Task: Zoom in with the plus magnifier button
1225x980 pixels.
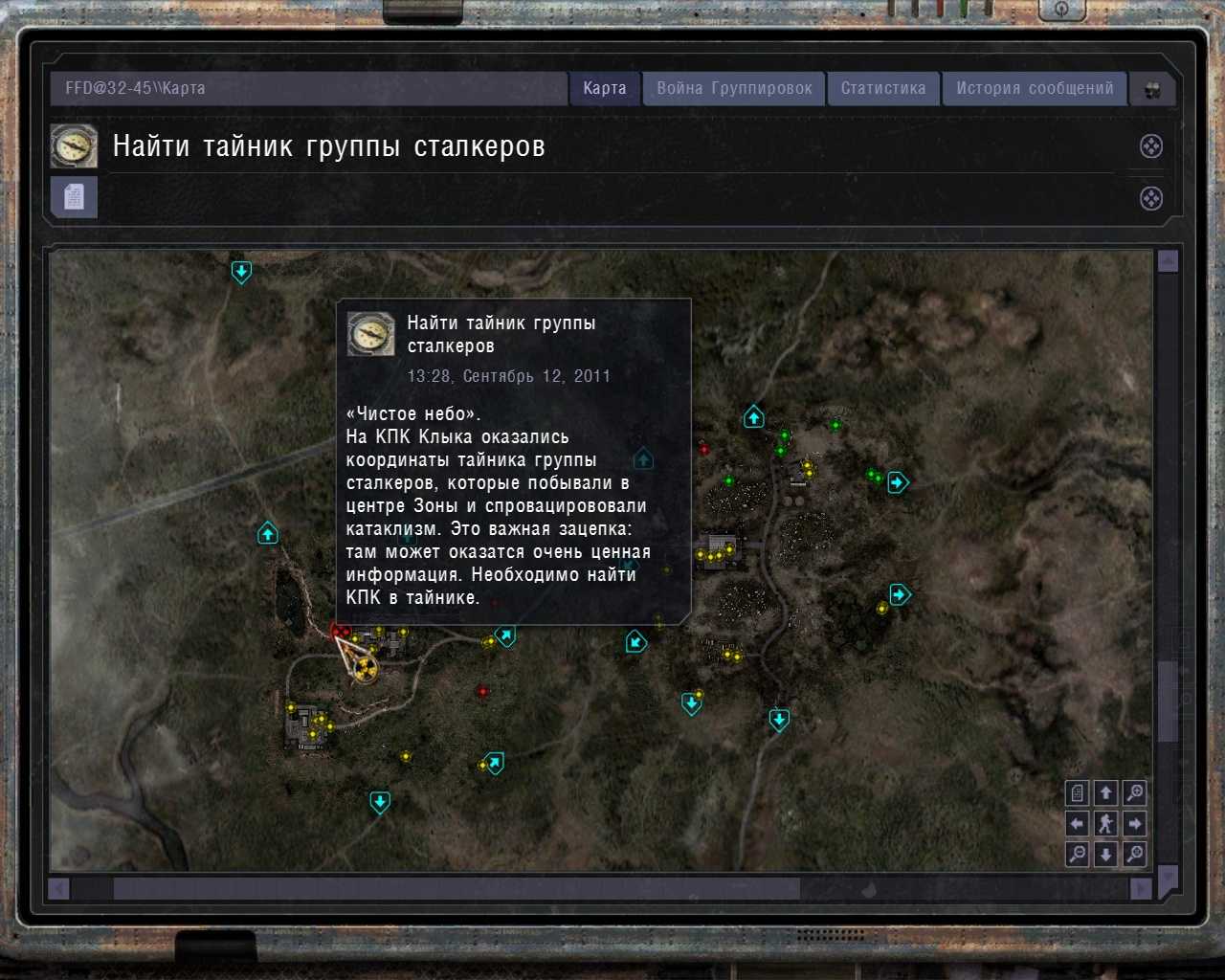Action: (1135, 793)
